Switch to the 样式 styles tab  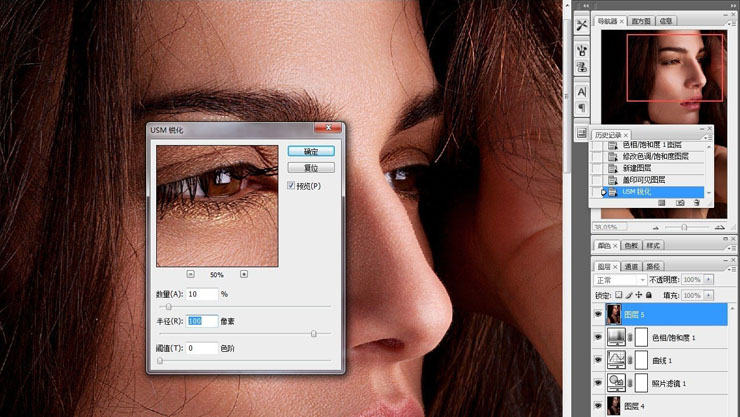pyautogui.click(x=653, y=245)
